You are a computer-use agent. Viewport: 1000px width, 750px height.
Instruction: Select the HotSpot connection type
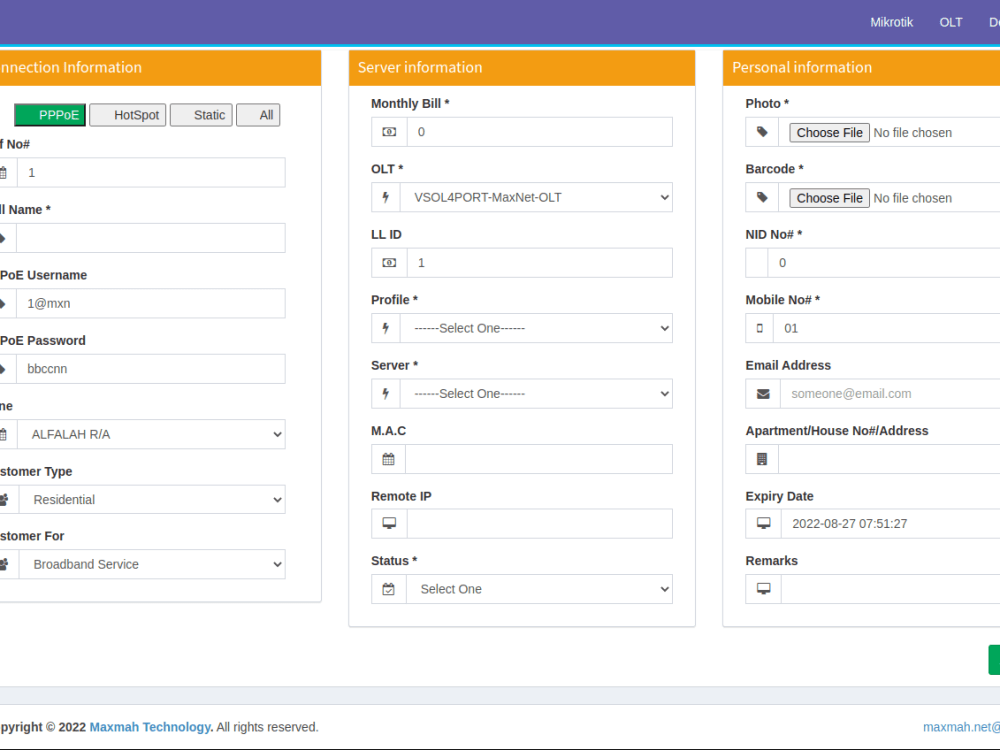127,114
